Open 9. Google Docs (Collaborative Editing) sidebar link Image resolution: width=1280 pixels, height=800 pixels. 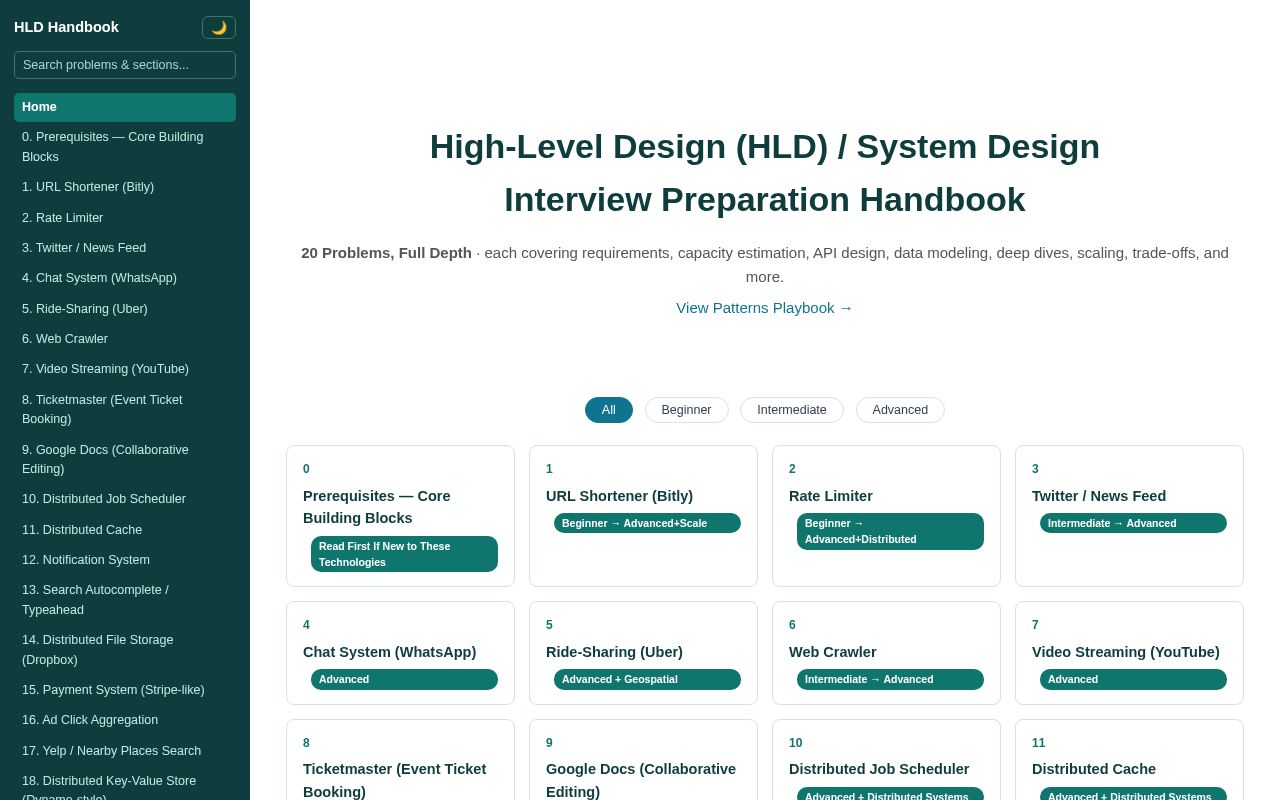[125, 459]
